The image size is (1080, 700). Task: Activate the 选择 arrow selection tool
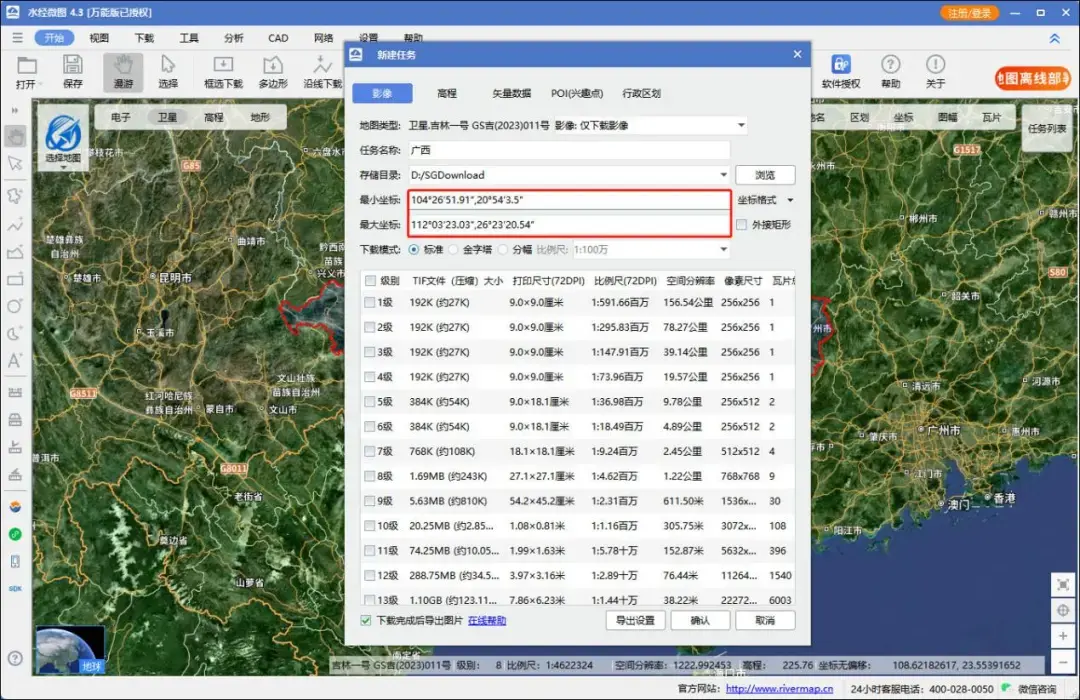(169, 71)
